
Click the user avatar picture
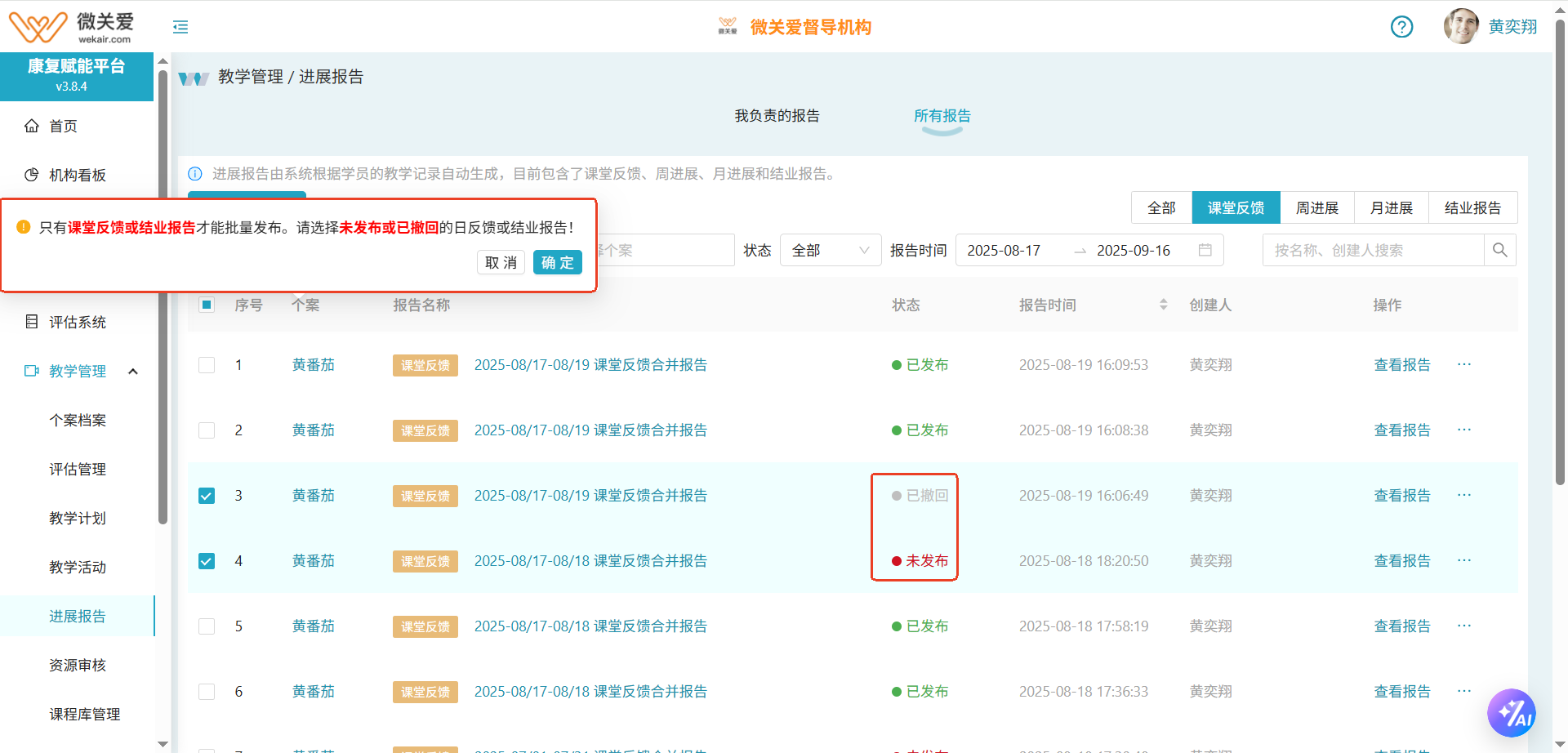pyautogui.click(x=1461, y=26)
